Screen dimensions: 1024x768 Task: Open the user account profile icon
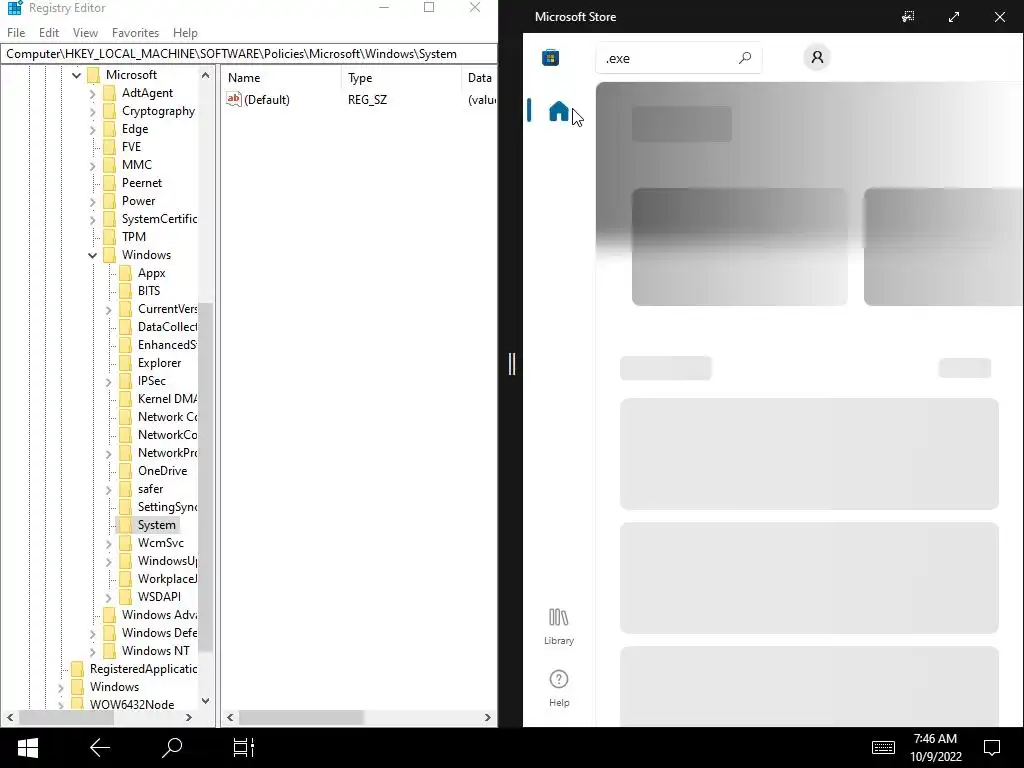click(x=816, y=57)
